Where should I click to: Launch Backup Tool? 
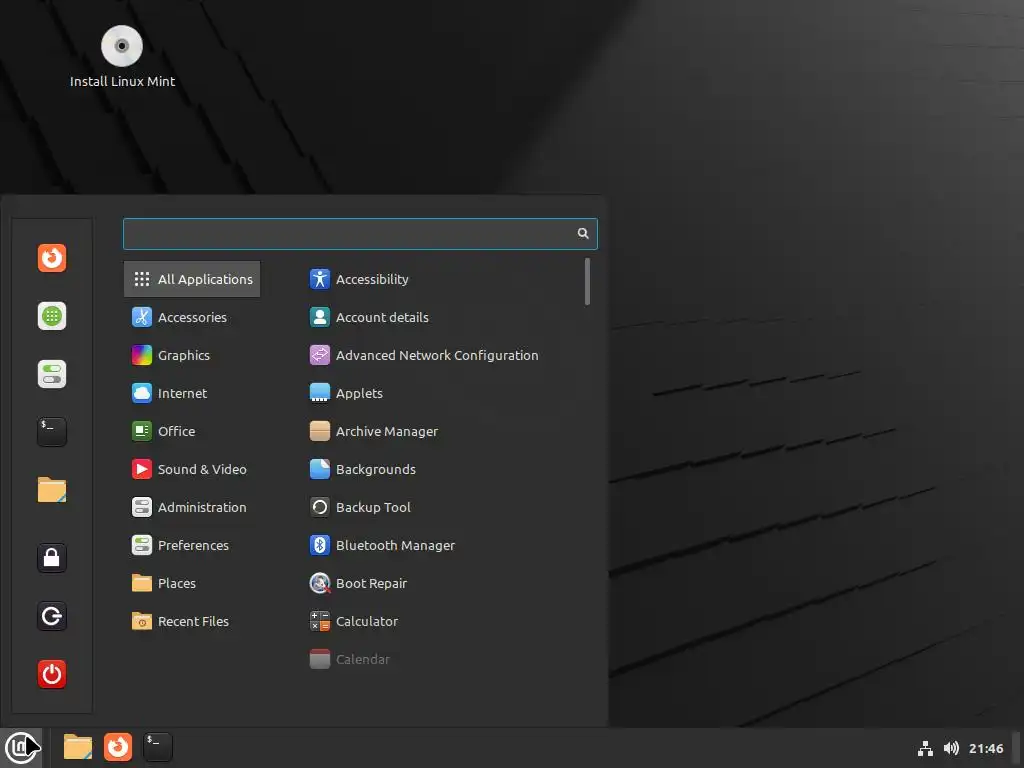click(x=441, y=507)
